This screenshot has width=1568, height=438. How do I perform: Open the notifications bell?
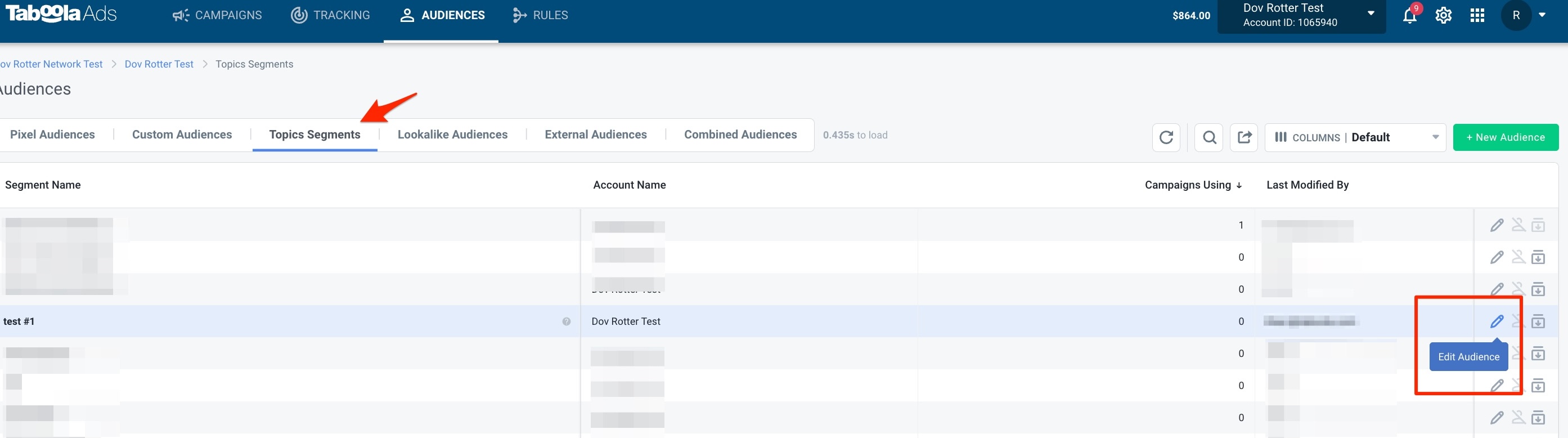1410,16
